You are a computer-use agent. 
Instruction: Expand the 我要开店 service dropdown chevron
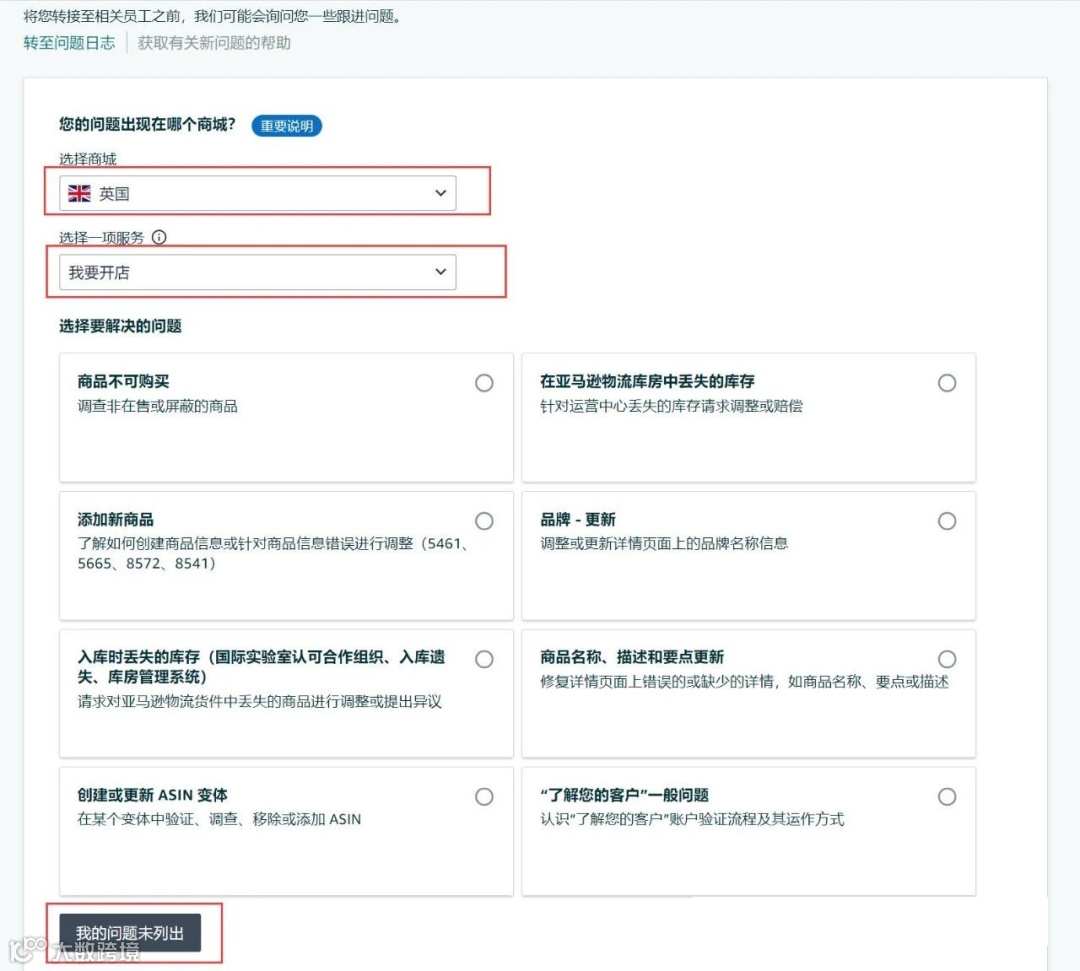[441, 272]
